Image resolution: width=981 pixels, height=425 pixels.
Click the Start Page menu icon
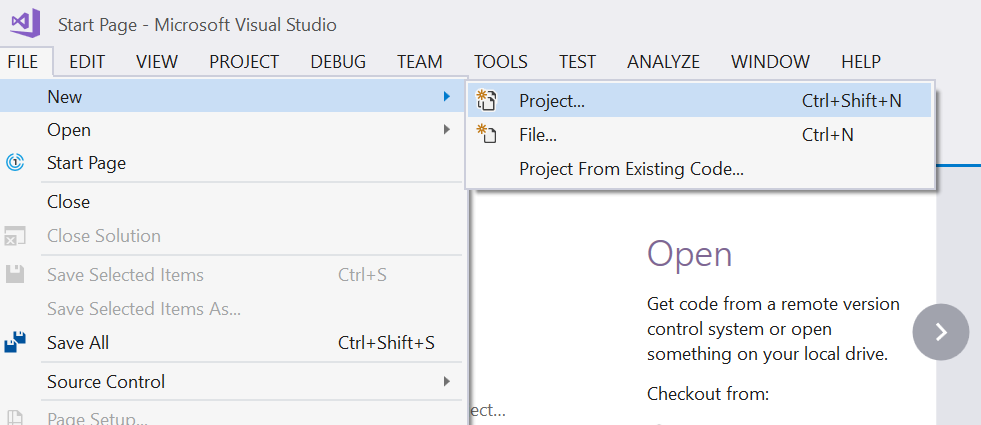(x=15, y=163)
